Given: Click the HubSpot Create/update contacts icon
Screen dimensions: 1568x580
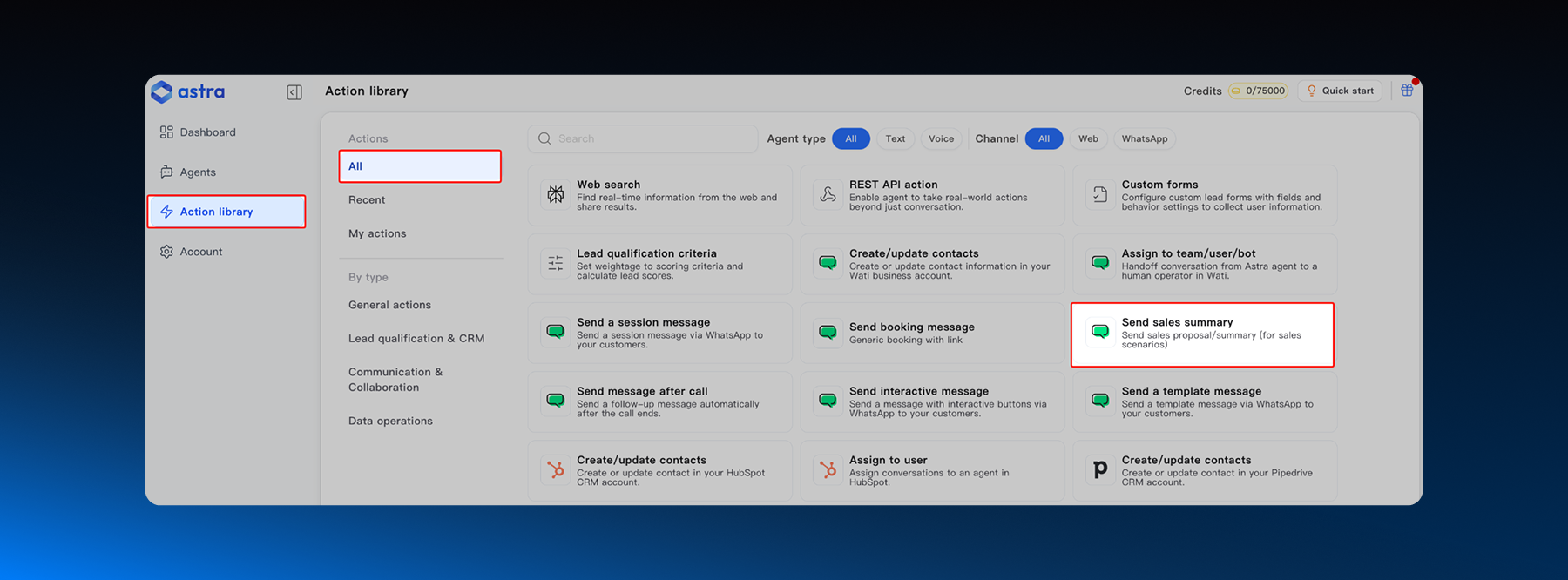Looking at the screenshot, I should [x=556, y=470].
